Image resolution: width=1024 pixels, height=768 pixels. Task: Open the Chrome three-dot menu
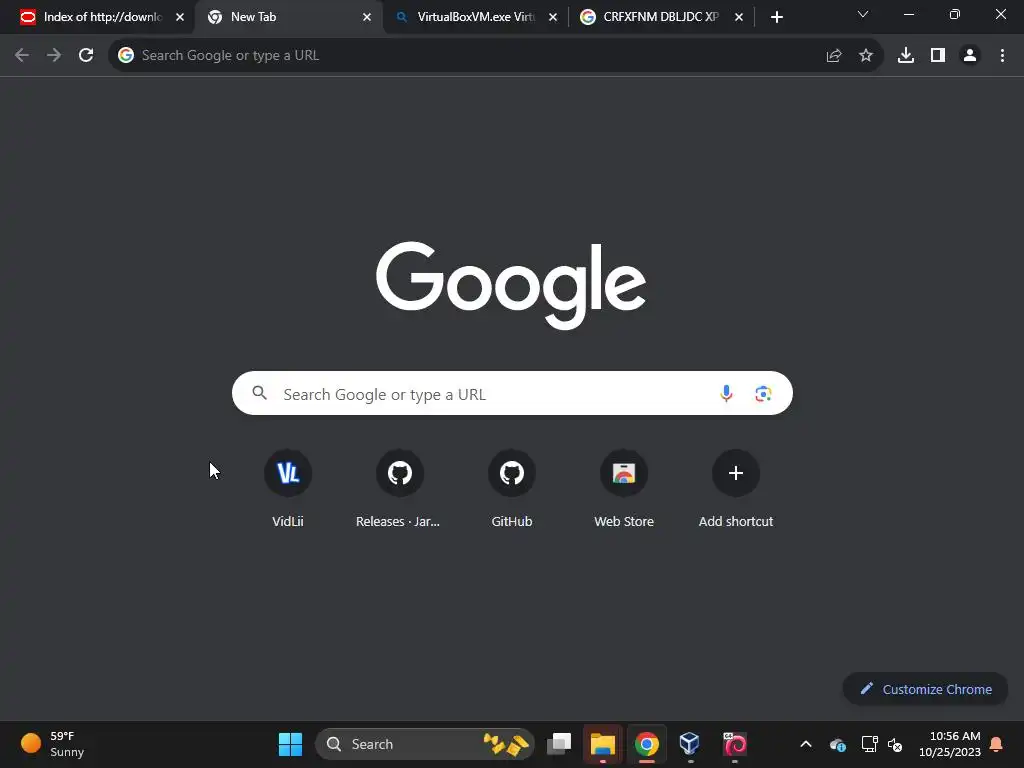coord(1002,56)
